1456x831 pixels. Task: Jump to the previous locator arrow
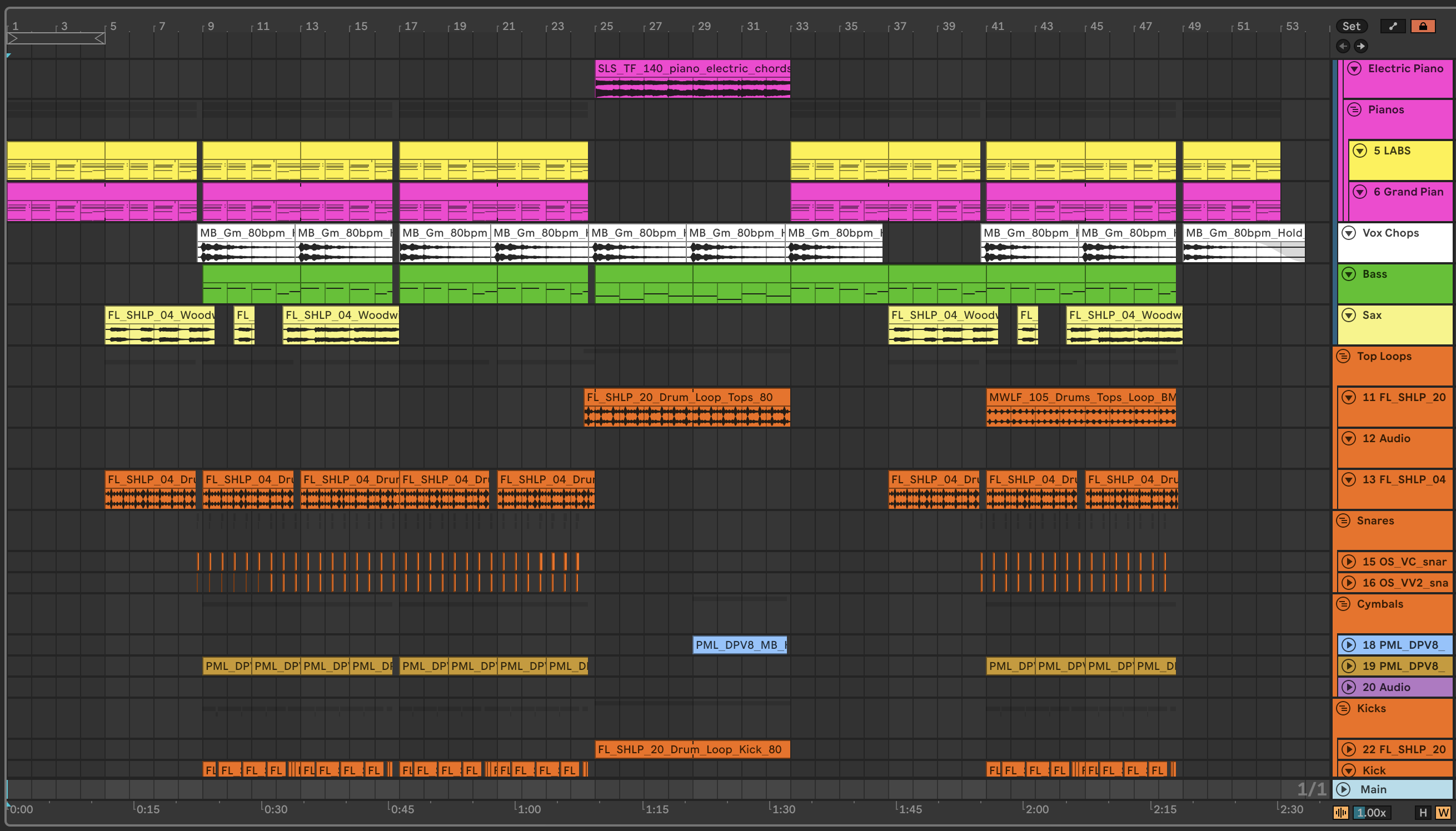(x=1343, y=46)
